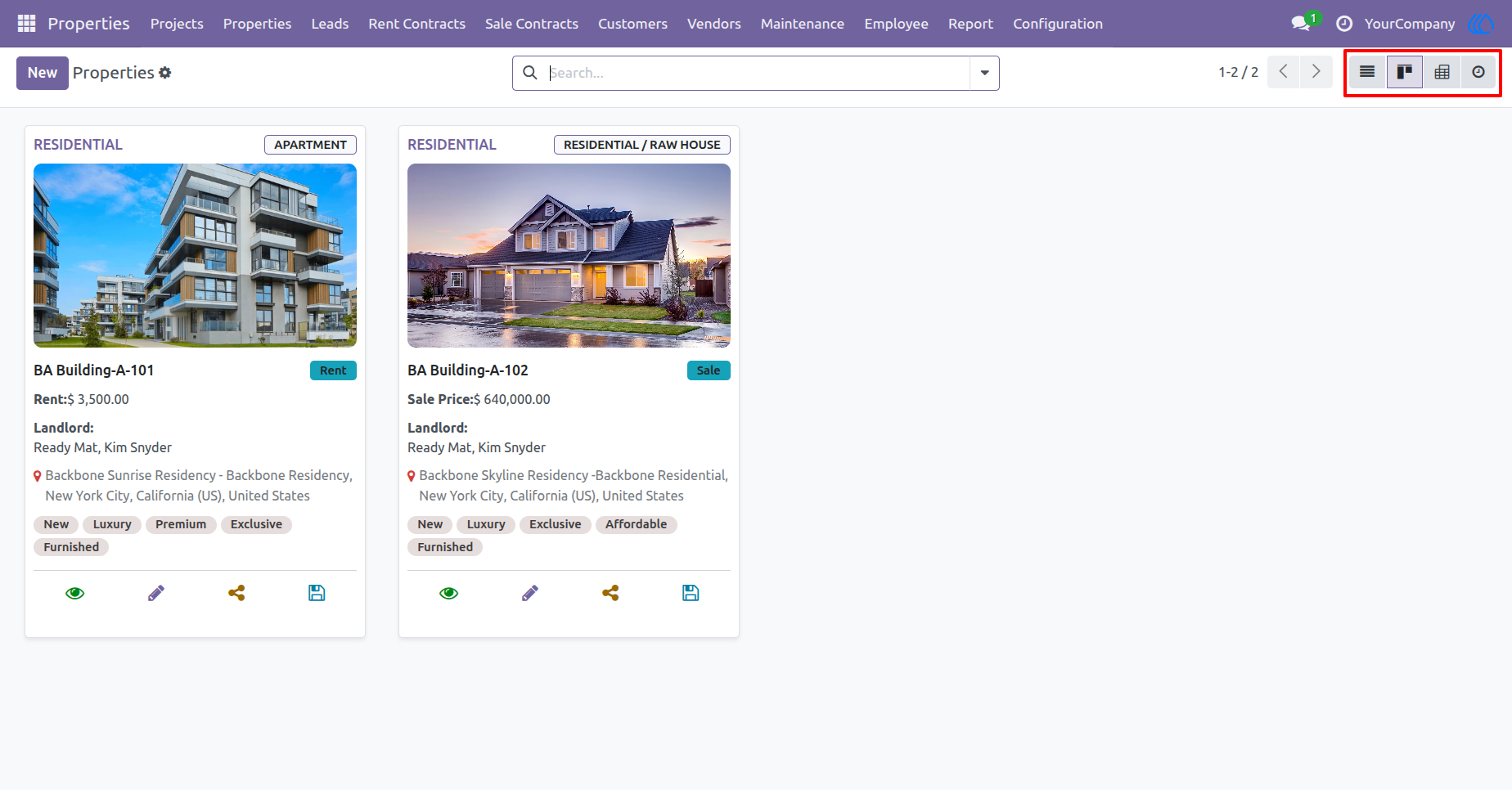Click the search magnifier icon
The width and height of the screenshot is (1512, 790).
[x=530, y=73]
